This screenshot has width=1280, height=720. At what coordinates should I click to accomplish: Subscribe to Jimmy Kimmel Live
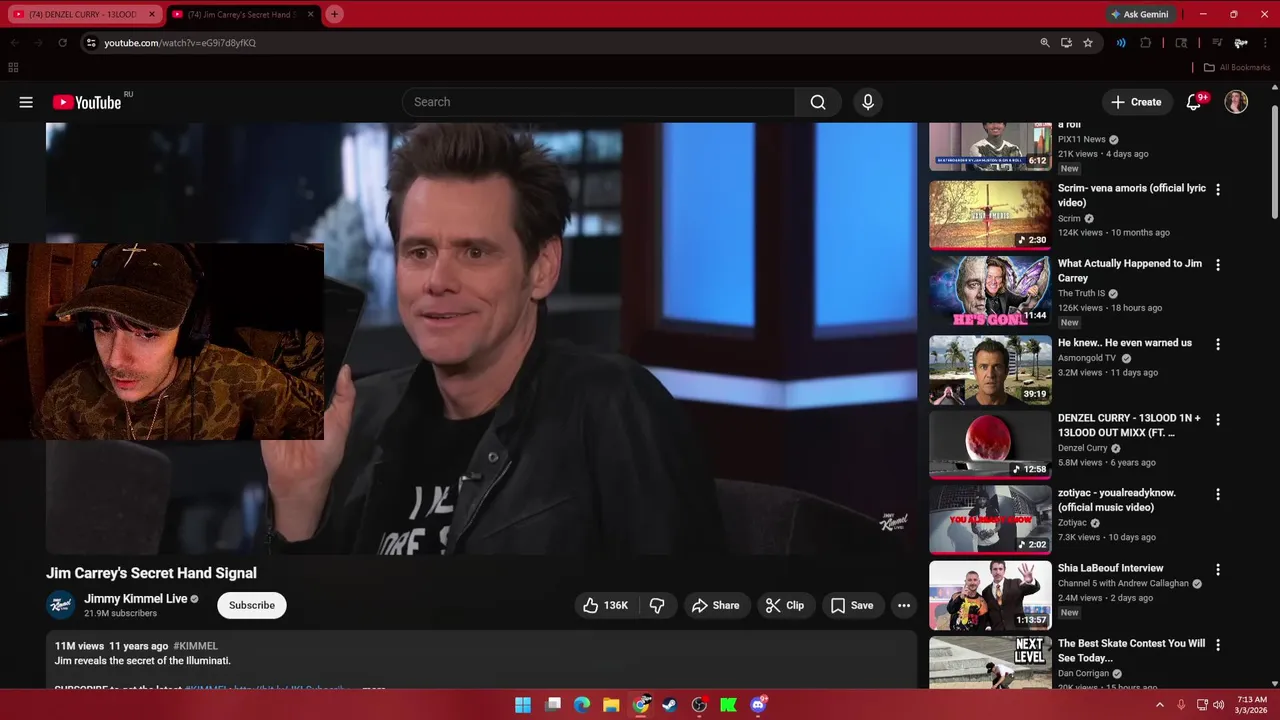click(x=252, y=605)
